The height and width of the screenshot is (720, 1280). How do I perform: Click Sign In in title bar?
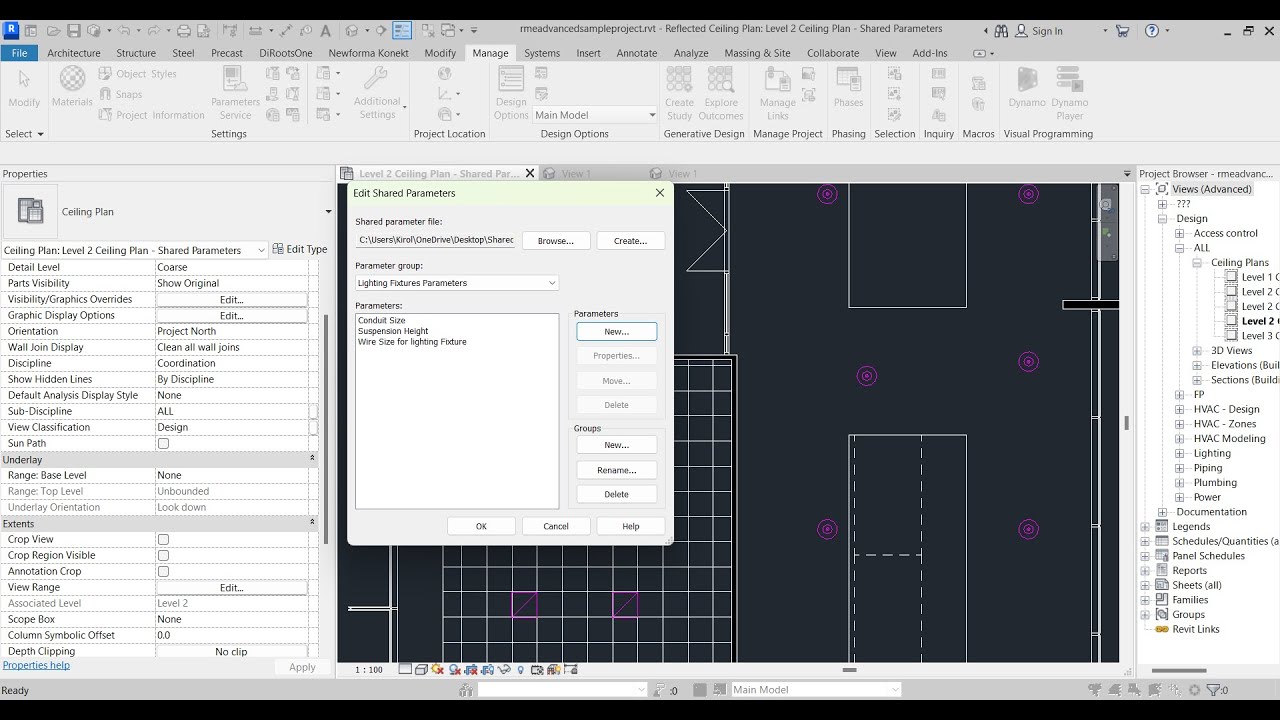click(1047, 31)
